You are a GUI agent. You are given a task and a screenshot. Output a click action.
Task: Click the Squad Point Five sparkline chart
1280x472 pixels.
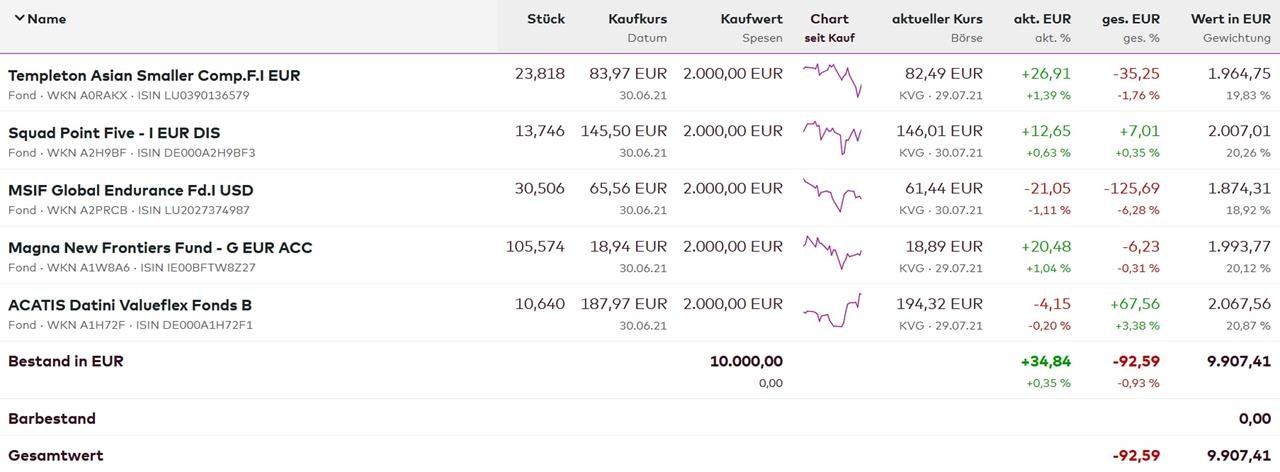pyautogui.click(x=832, y=136)
